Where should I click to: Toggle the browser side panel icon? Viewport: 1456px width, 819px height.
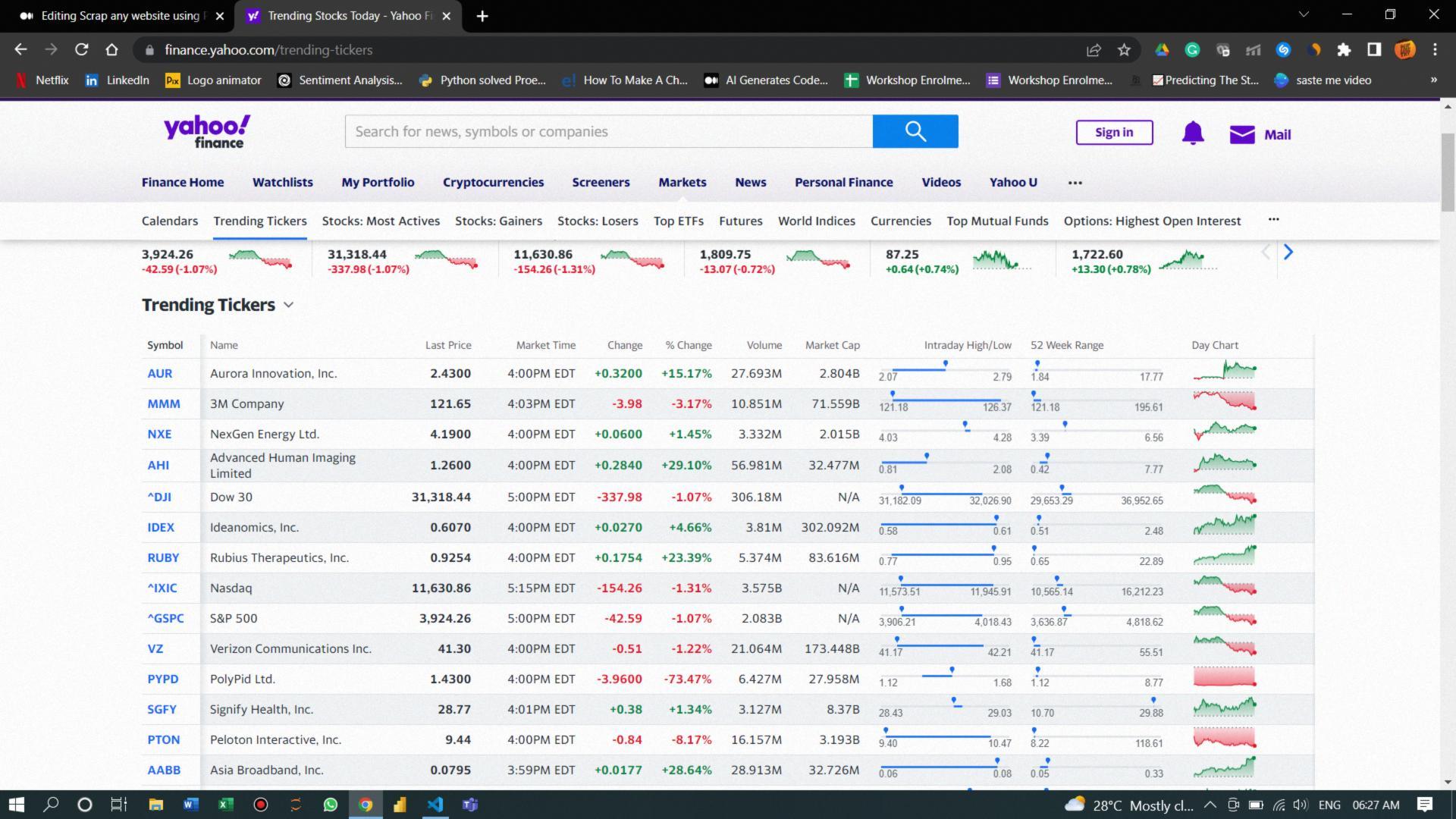click(1374, 49)
